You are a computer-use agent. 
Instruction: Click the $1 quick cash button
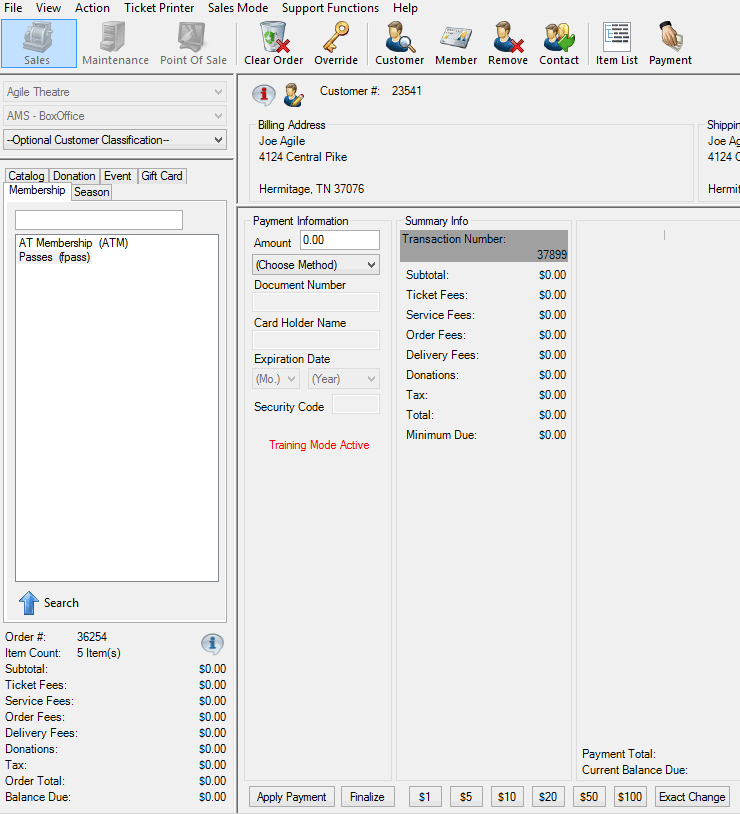[425, 797]
